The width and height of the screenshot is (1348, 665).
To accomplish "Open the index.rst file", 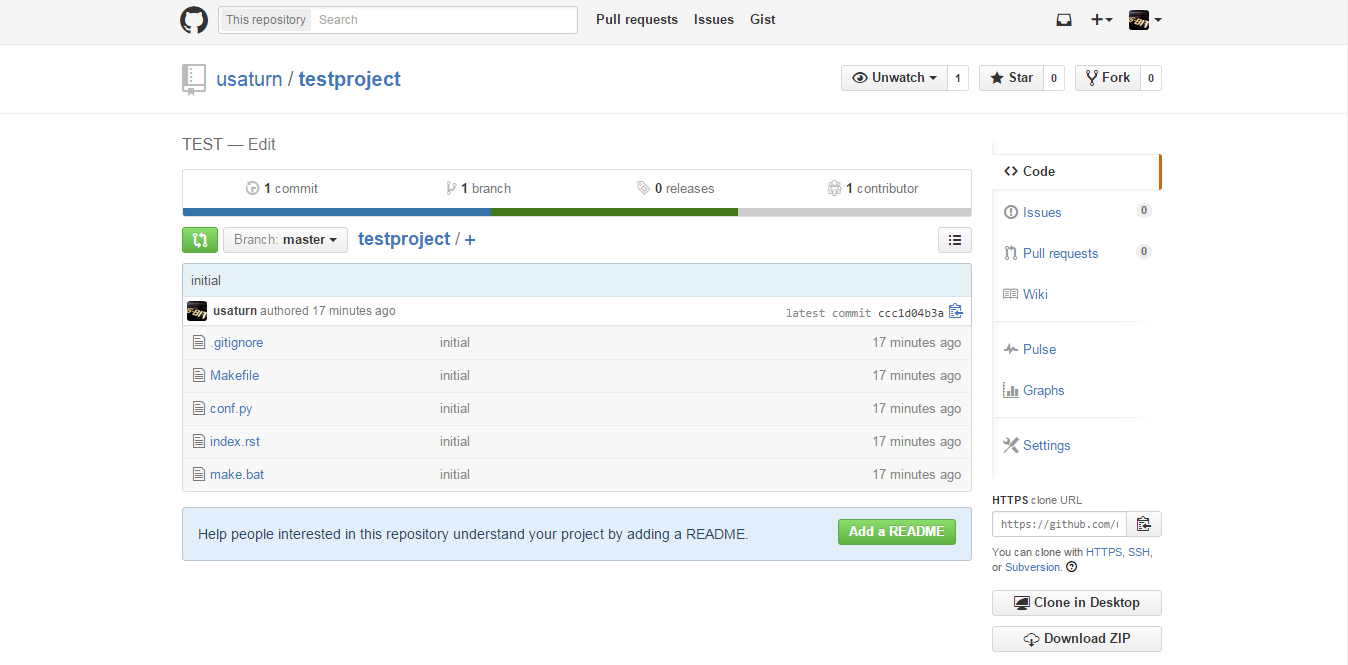I will tap(235, 441).
